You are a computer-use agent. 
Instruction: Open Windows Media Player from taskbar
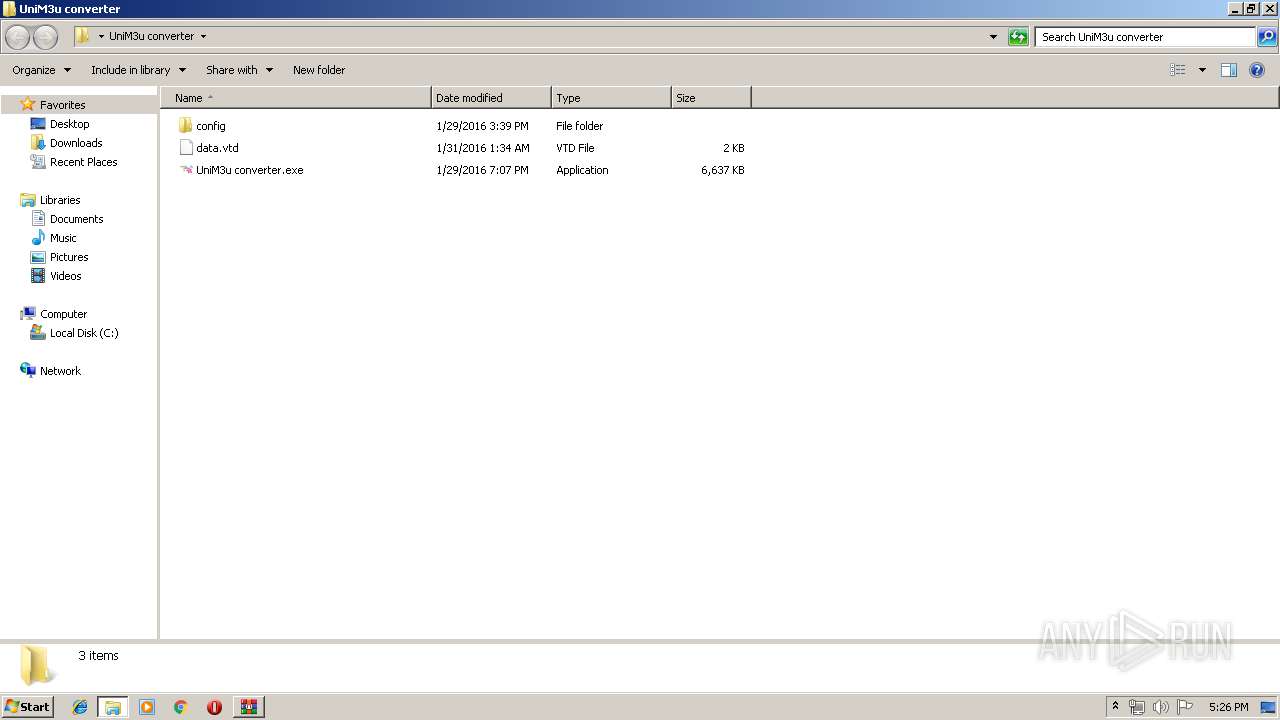(x=147, y=707)
